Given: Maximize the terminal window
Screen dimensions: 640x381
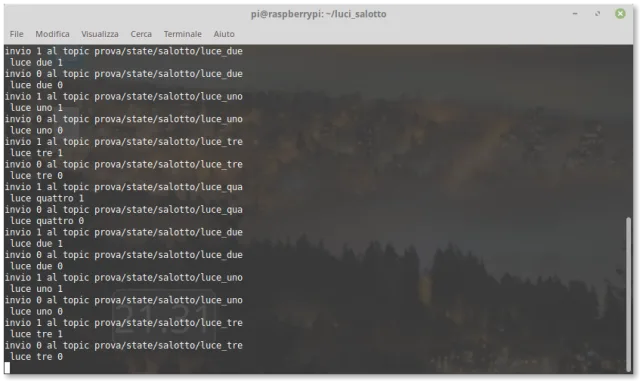Looking at the screenshot, I should [598, 14].
